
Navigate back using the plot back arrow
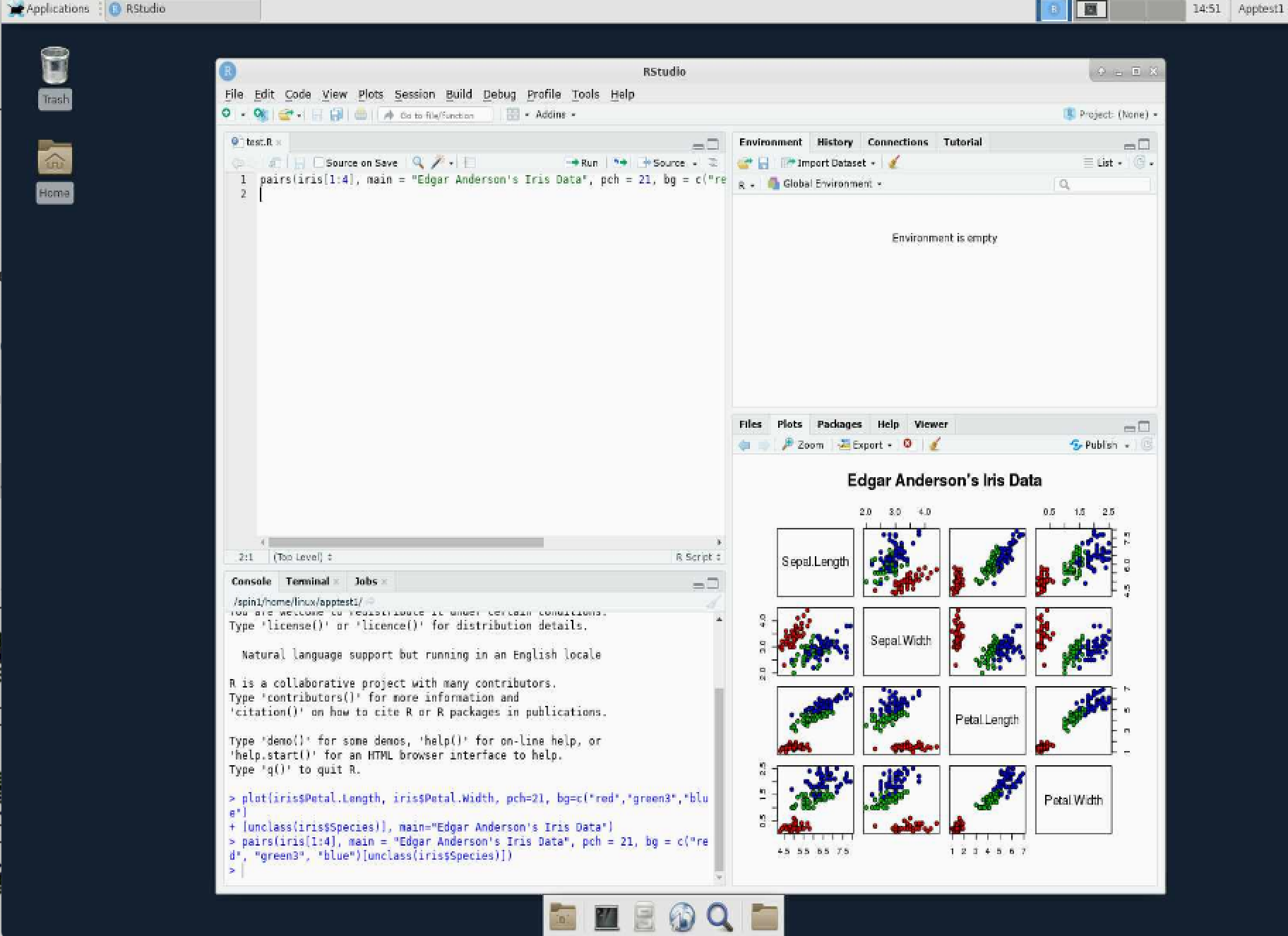click(x=744, y=445)
